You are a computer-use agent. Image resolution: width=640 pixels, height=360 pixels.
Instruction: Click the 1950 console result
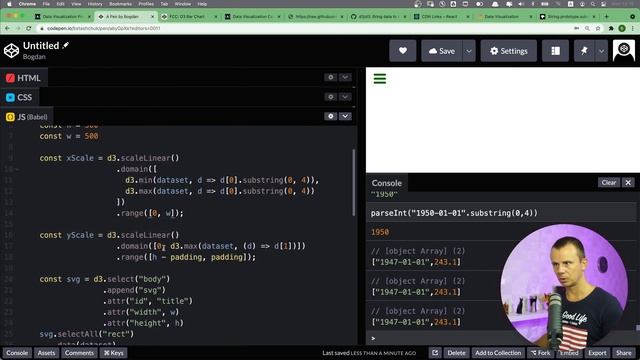point(380,232)
